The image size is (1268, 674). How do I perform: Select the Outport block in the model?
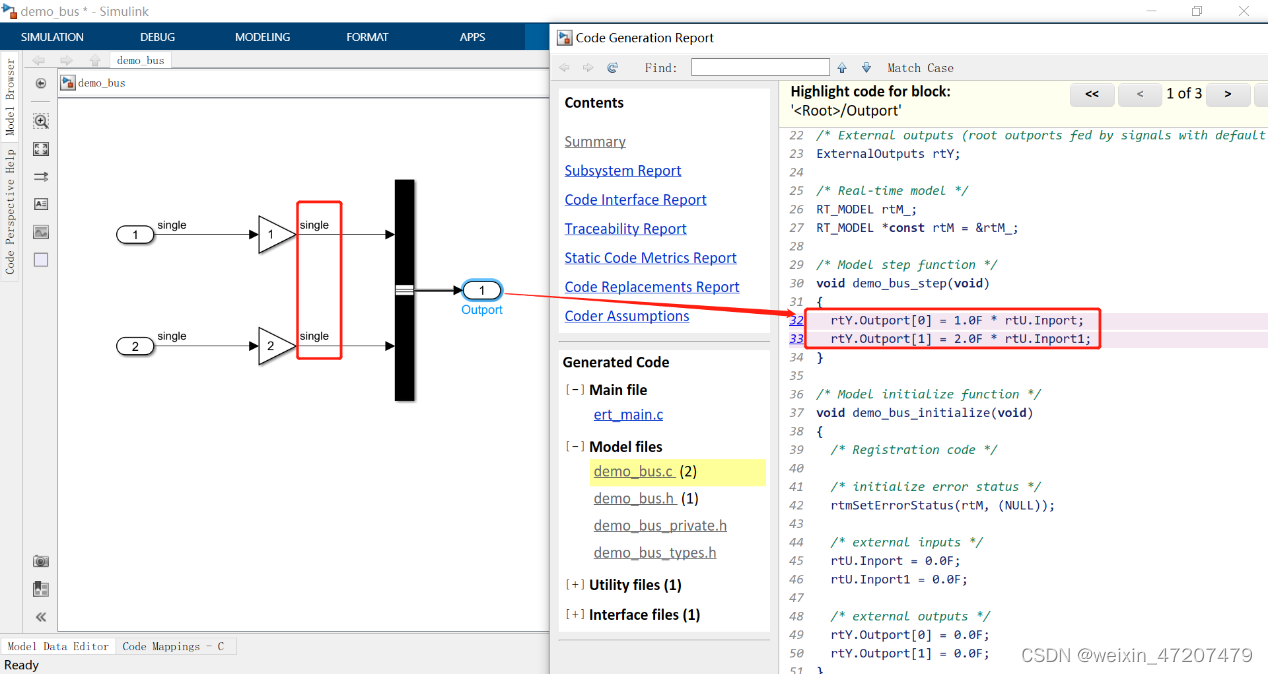pyautogui.click(x=482, y=290)
